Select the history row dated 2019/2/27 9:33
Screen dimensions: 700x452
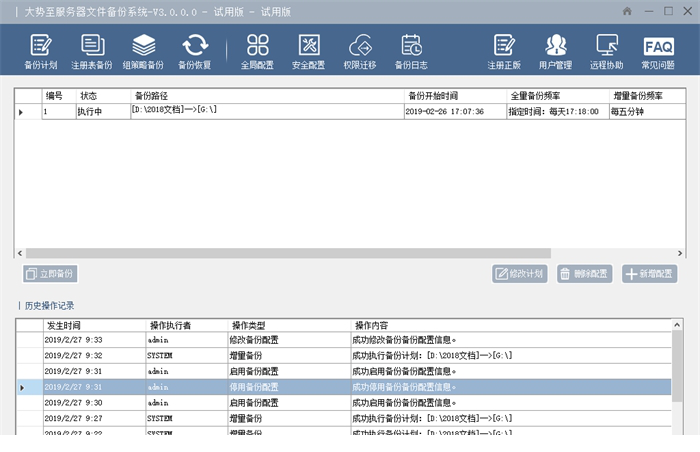tap(344, 340)
